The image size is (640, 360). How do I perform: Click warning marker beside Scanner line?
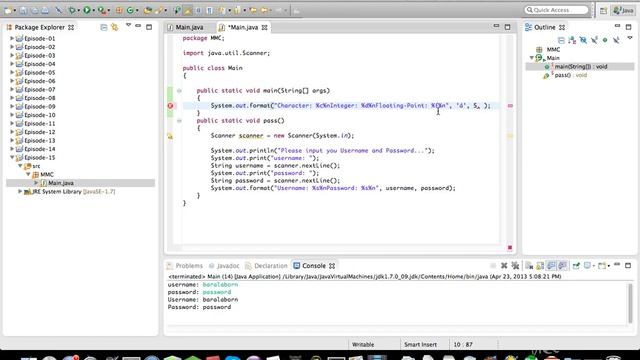click(x=170, y=136)
